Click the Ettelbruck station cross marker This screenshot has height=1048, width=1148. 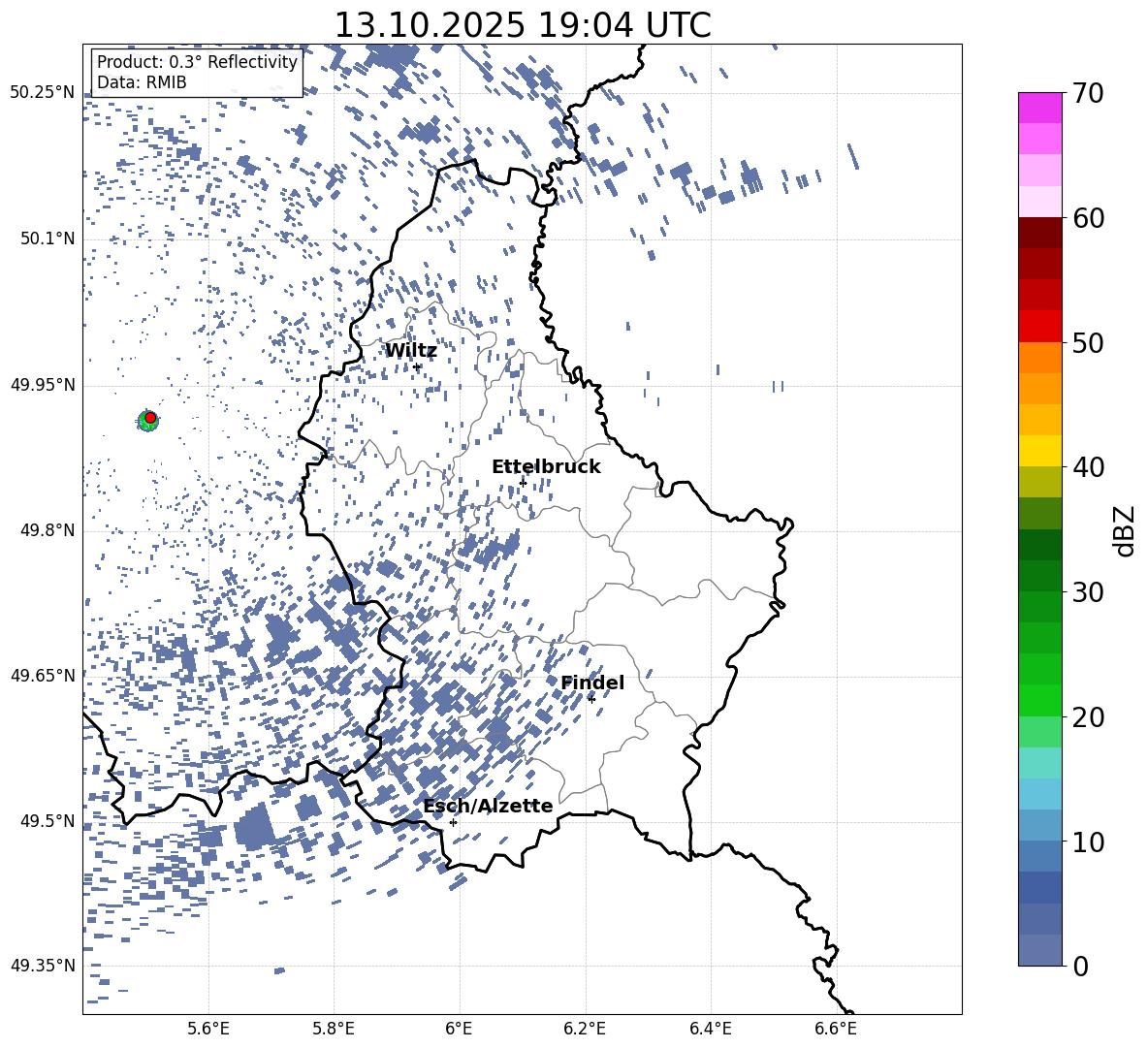point(523,483)
